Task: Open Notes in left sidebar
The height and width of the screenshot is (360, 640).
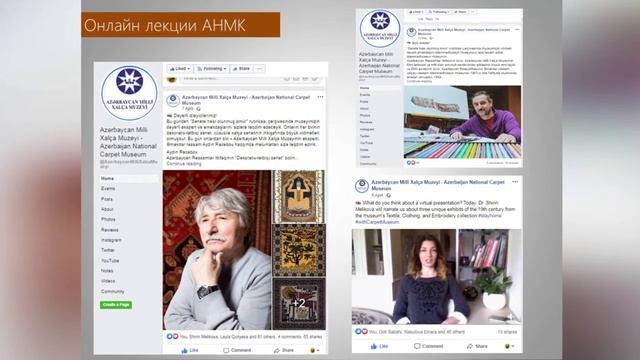Action: tap(107, 271)
